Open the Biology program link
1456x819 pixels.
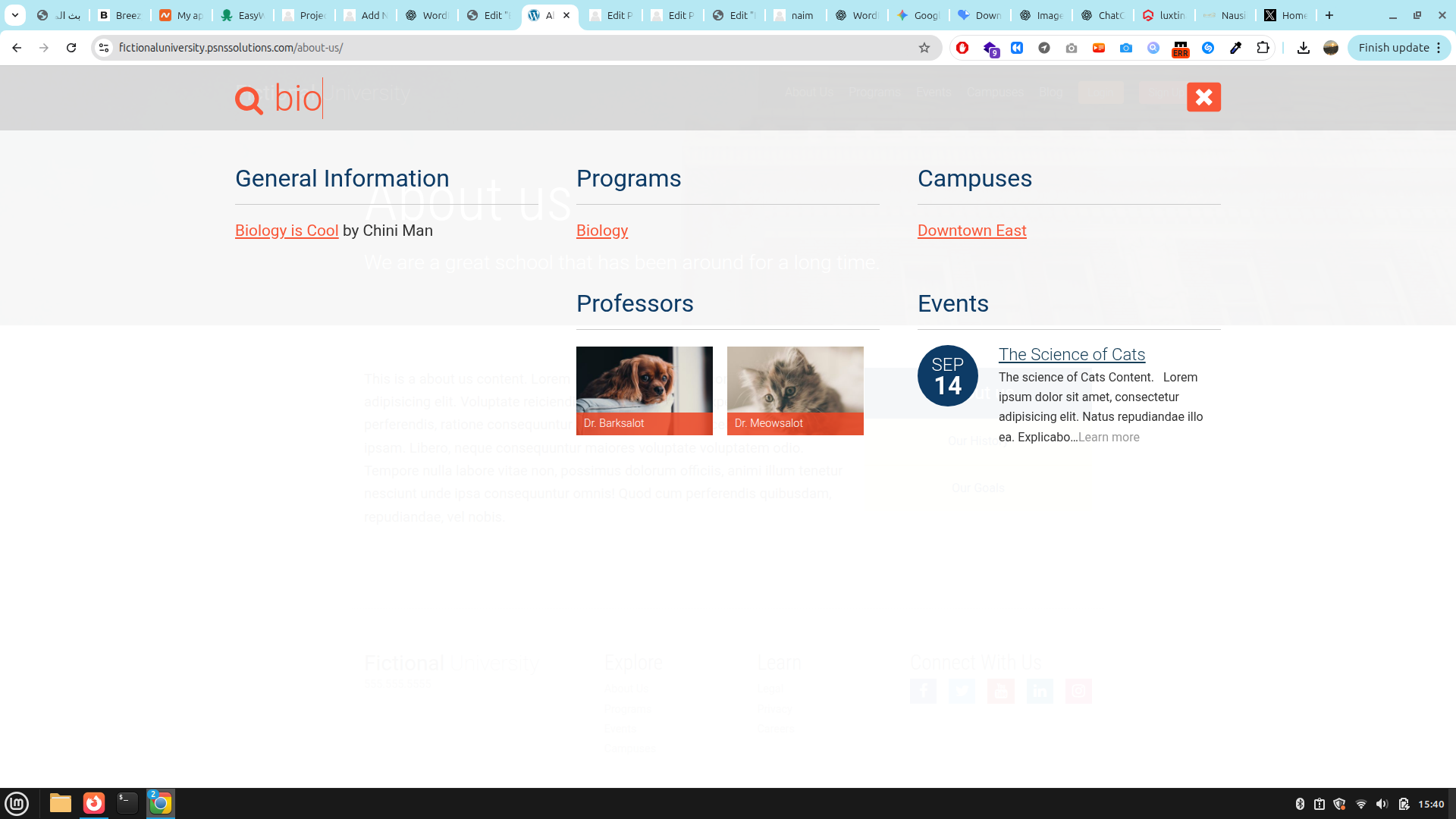tap(602, 231)
